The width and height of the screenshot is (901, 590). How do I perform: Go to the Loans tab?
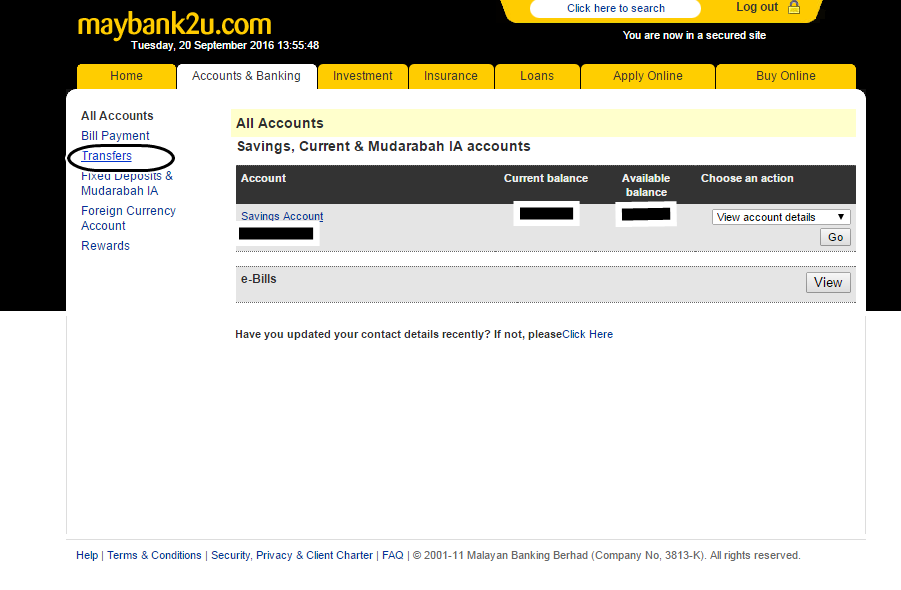(537, 76)
